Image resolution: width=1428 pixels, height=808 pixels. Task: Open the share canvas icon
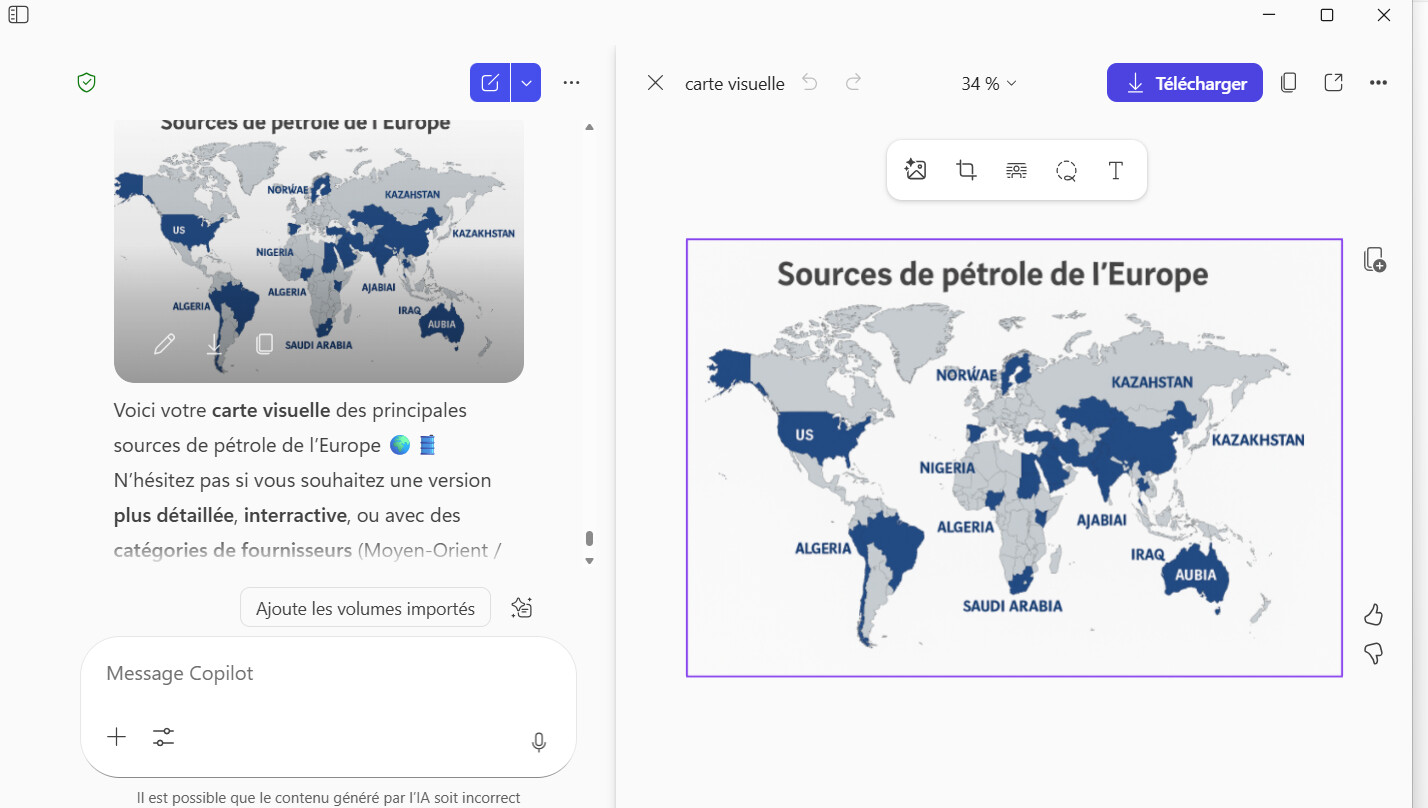click(x=1333, y=83)
